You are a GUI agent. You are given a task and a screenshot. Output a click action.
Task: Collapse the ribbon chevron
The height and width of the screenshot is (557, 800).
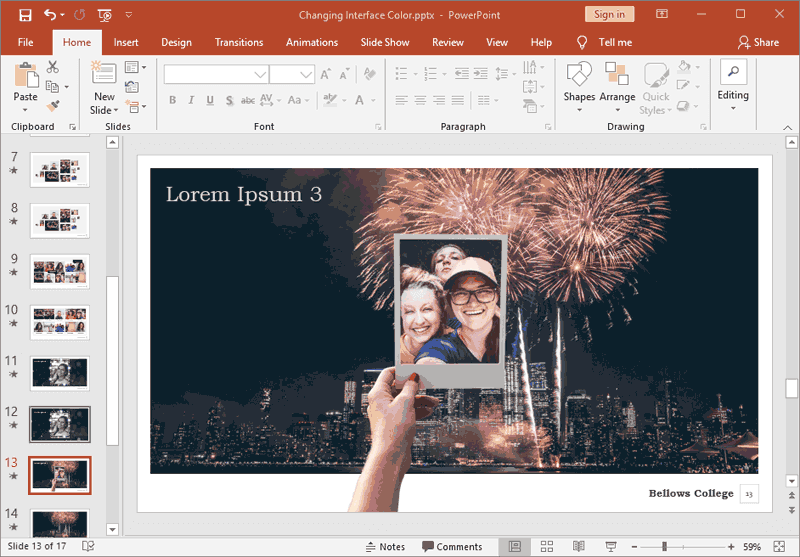788,128
